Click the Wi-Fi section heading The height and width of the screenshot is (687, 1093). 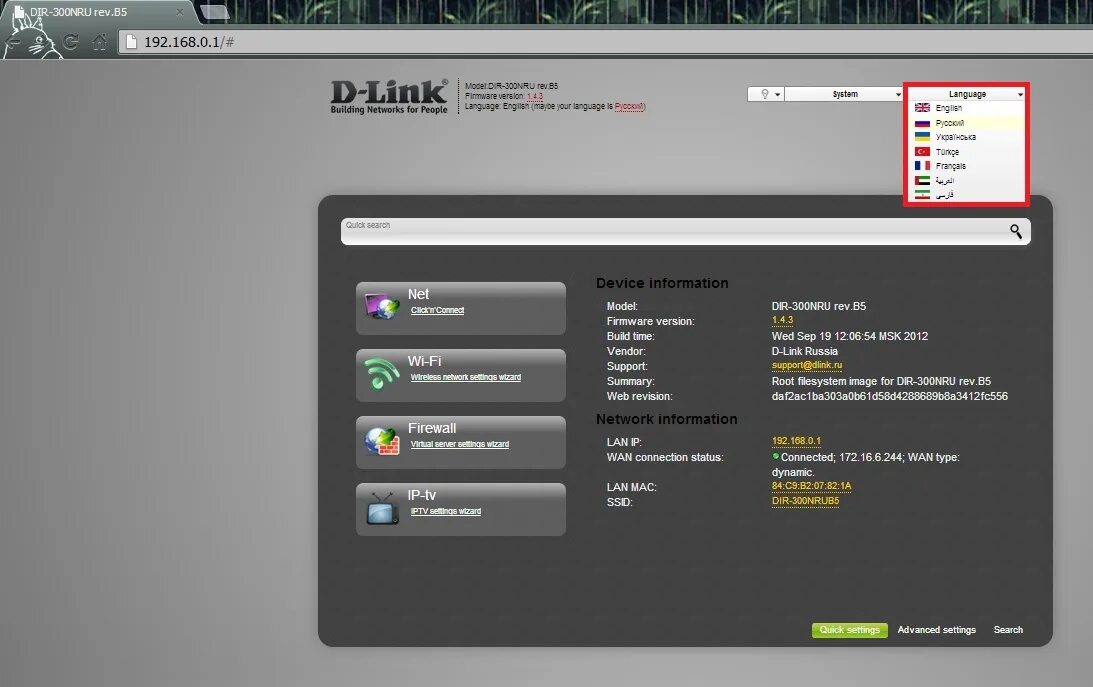[425, 361]
